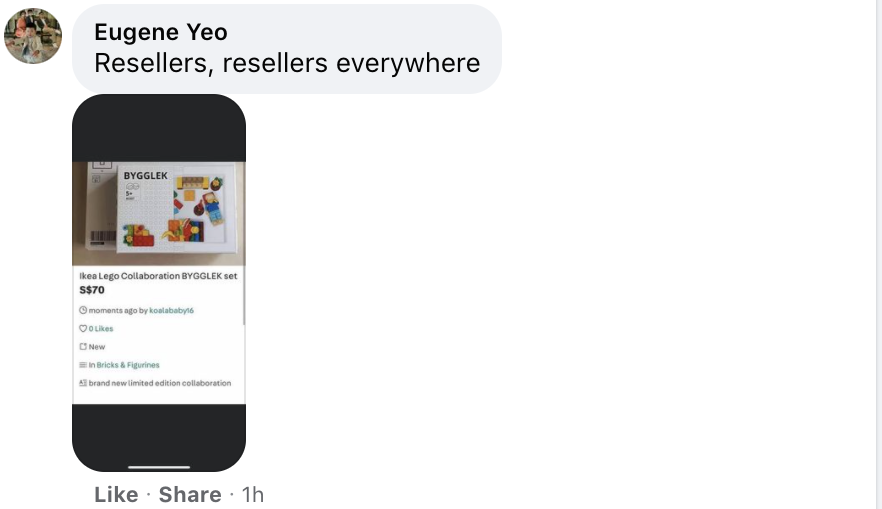Click the clock icon before moments ago
Image resolution: width=882 pixels, height=509 pixels.
[x=83, y=310]
